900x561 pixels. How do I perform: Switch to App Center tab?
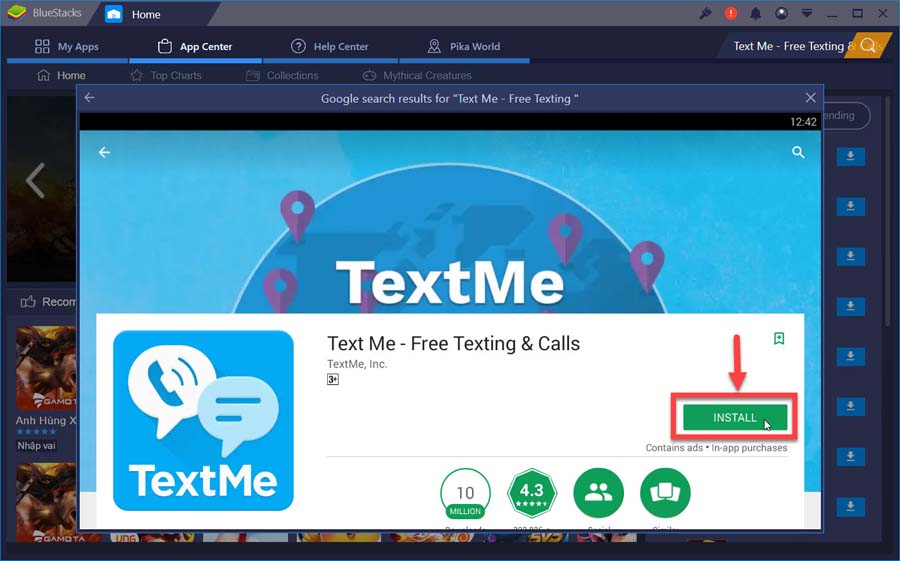[x=195, y=47]
